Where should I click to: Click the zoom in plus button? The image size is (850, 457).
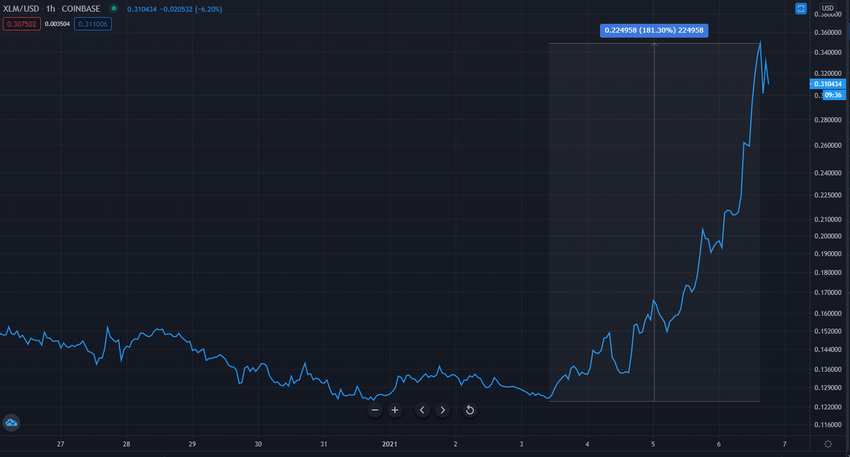tap(395, 410)
